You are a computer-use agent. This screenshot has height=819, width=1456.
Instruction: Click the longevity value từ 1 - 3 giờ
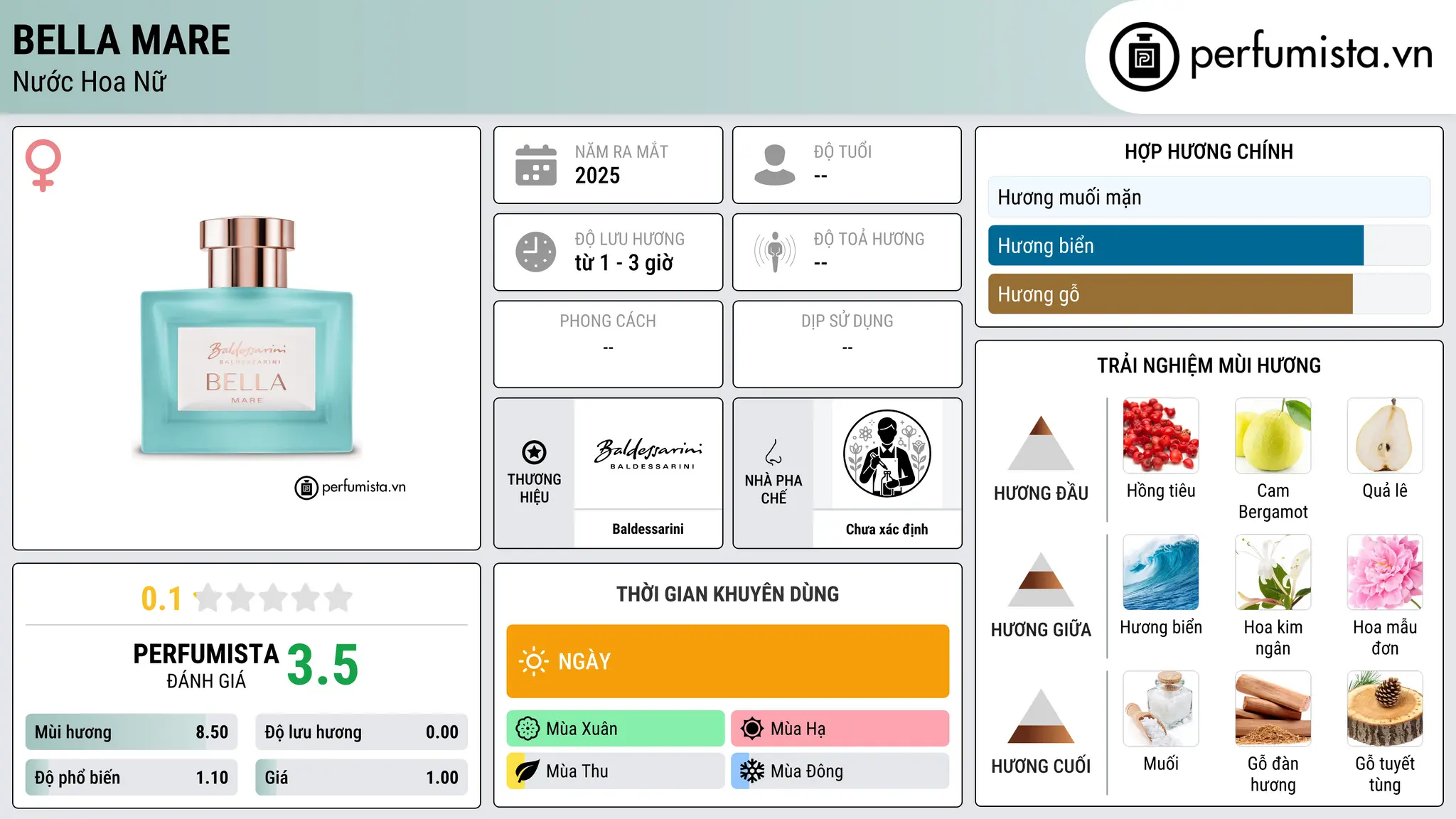coord(623,263)
